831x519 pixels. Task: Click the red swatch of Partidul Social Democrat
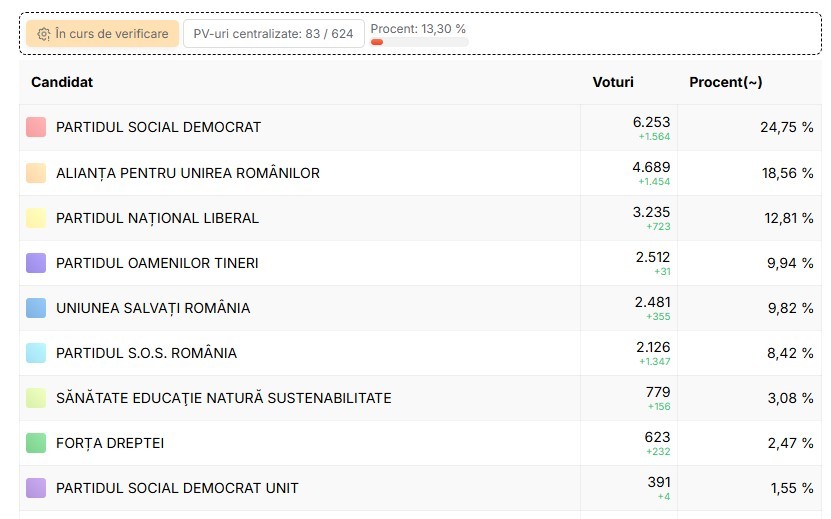pyautogui.click(x=36, y=127)
